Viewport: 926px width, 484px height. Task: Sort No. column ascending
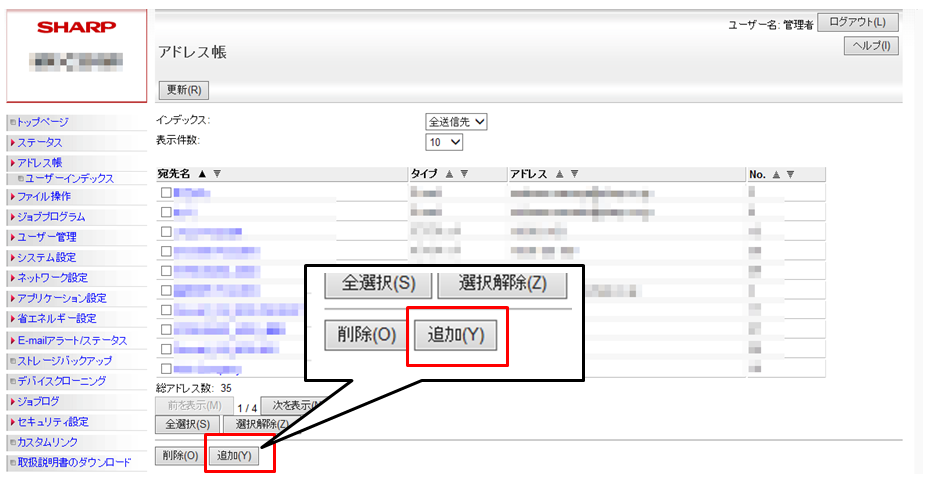point(776,174)
